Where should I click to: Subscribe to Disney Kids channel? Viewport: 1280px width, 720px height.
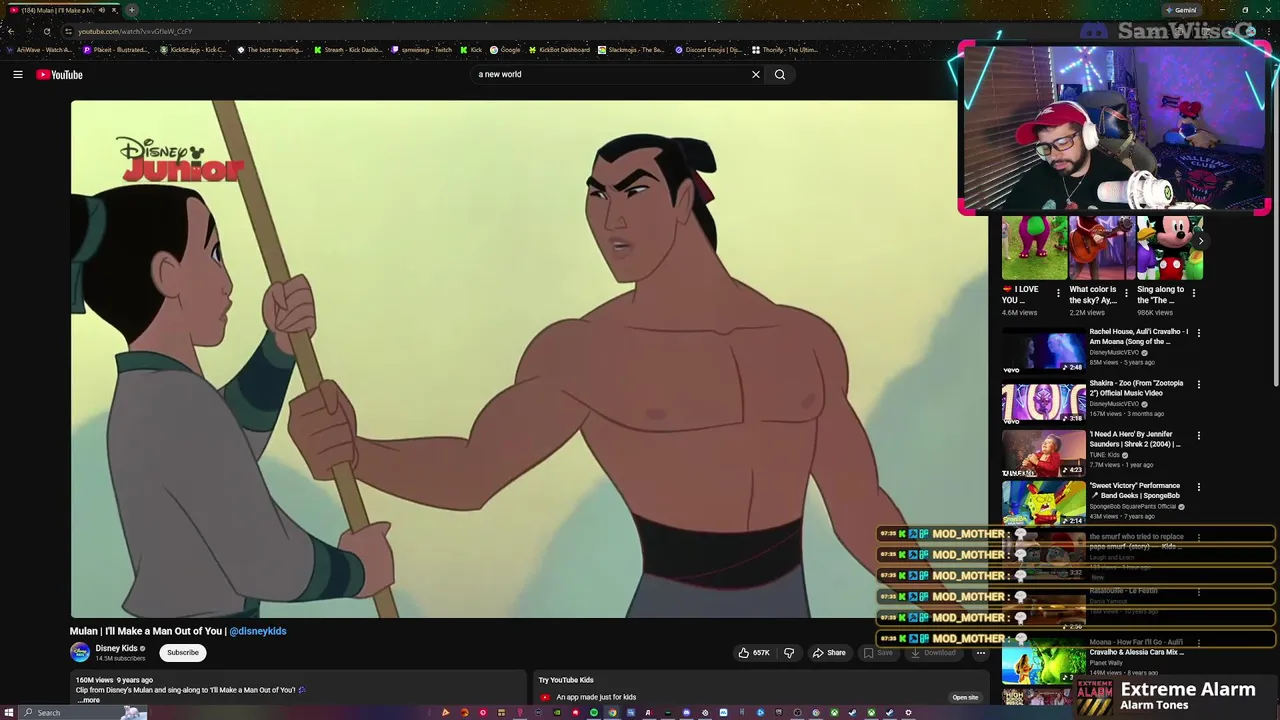pos(183,652)
